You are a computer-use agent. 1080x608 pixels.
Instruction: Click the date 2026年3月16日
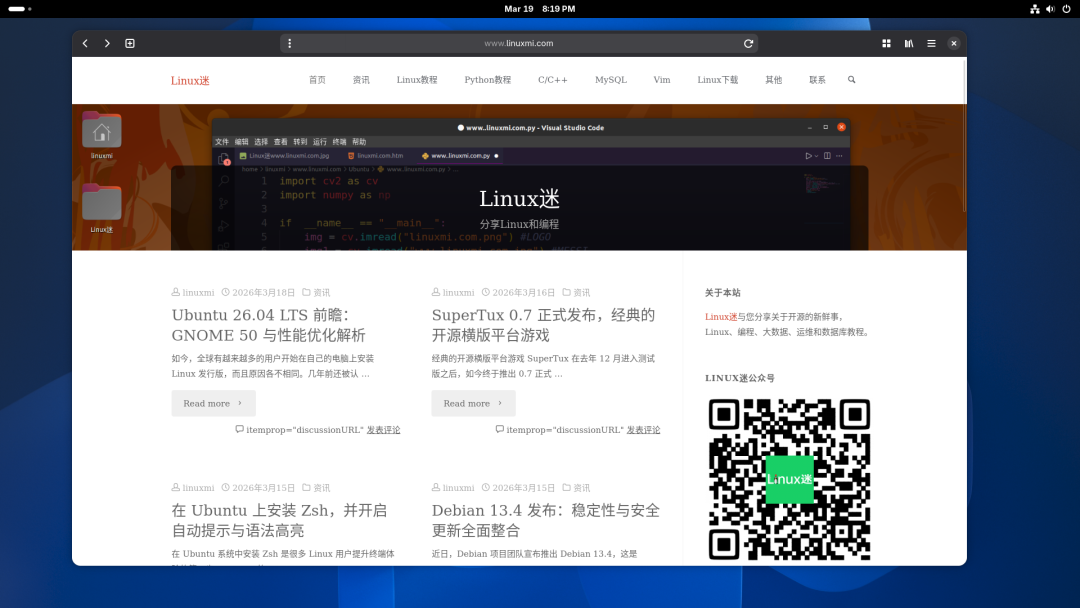point(523,293)
